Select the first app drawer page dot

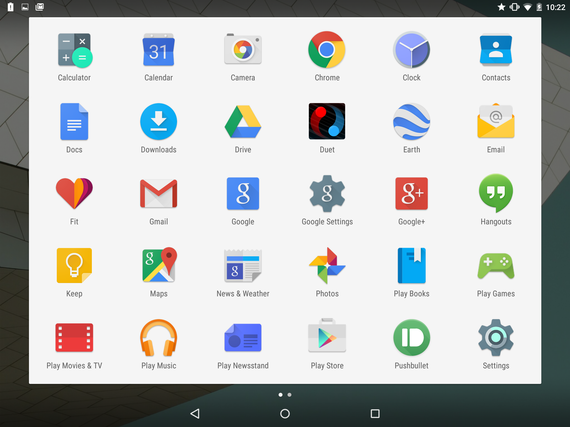[x=280, y=395]
